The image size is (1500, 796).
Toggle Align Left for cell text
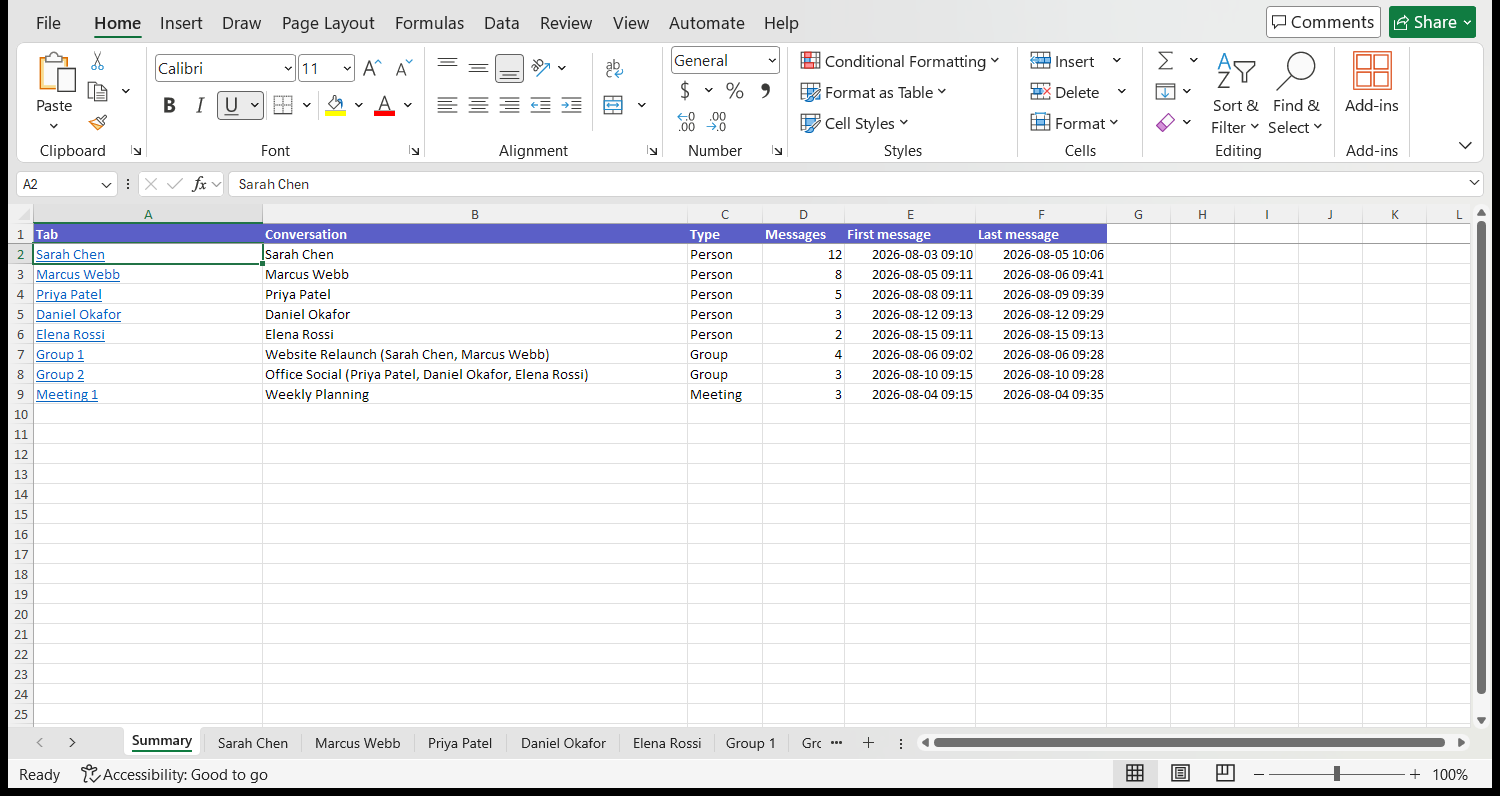[448, 105]
